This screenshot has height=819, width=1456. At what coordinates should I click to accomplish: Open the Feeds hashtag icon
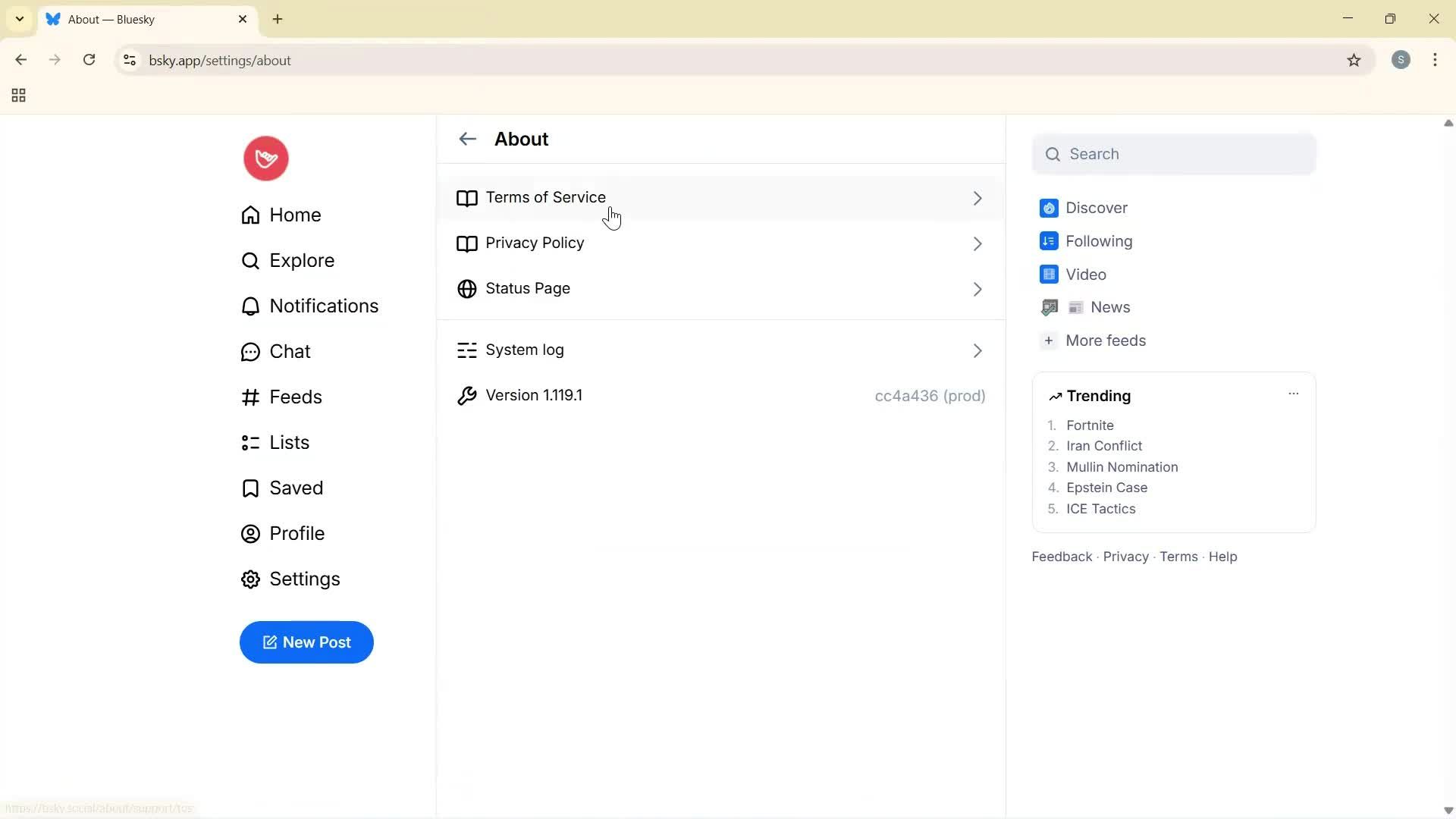249,397
